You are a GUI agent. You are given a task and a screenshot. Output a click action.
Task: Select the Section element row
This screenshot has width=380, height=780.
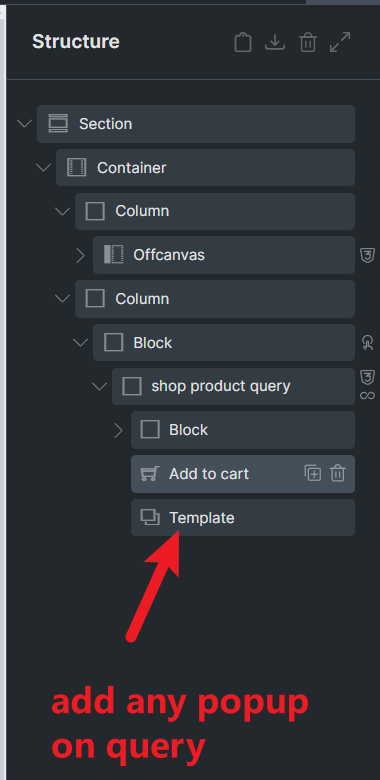click(196, 123)
